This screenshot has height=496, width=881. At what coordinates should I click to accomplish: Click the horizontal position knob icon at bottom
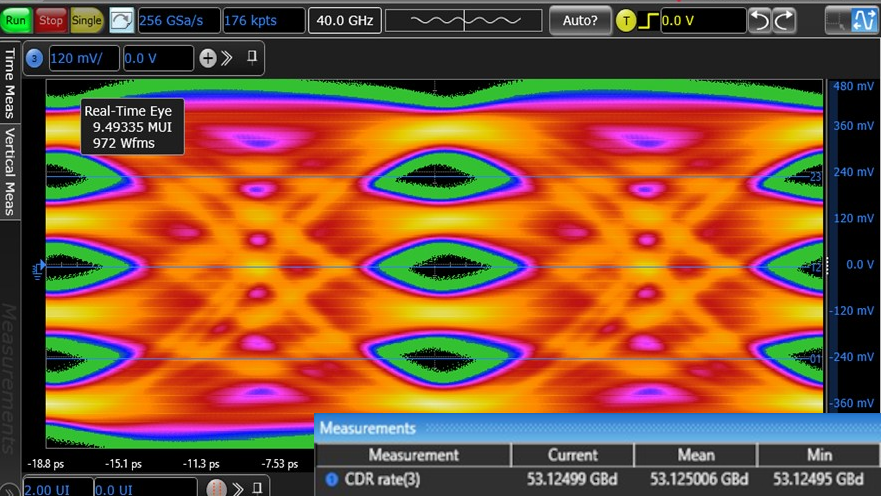tap(215, 488)
